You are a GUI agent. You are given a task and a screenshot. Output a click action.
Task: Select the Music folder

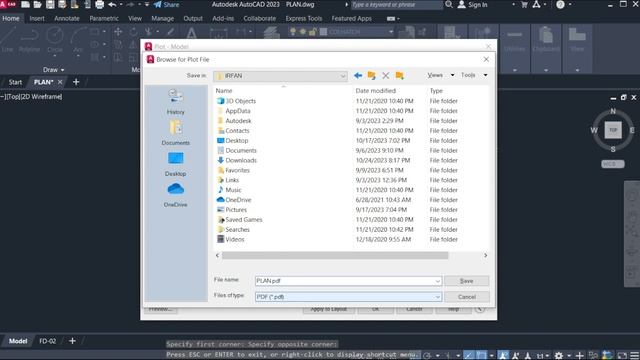[x=229, y=190]
